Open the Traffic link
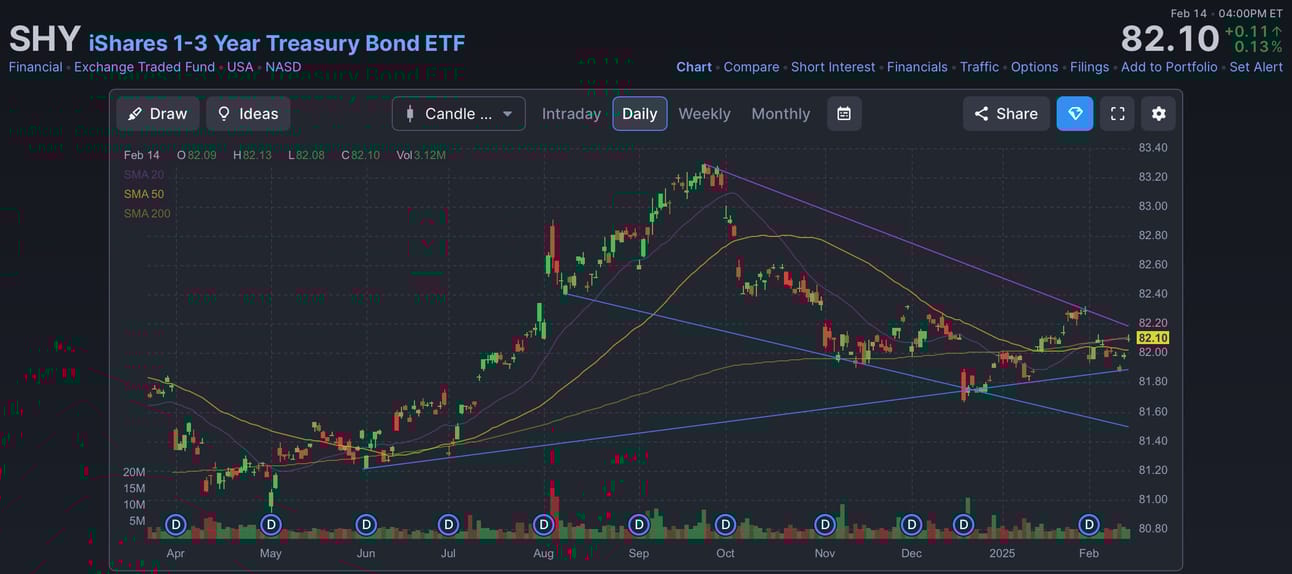The width and height of the screenshot is (1292, 574). pyautogui.click(x=979, y=67)
